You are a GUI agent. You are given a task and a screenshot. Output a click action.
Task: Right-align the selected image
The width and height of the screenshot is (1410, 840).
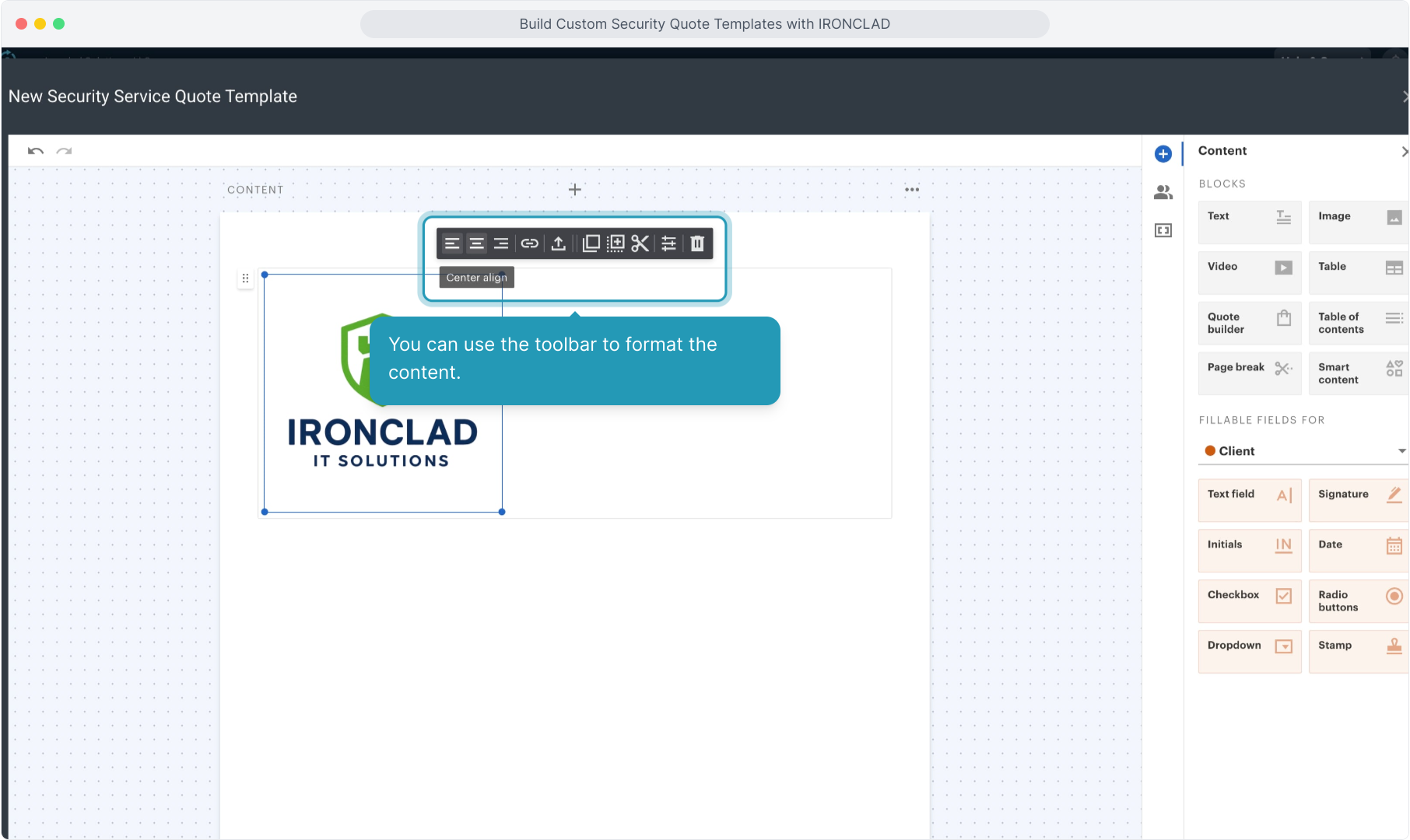pyautogui.click(x=501, y=244)
